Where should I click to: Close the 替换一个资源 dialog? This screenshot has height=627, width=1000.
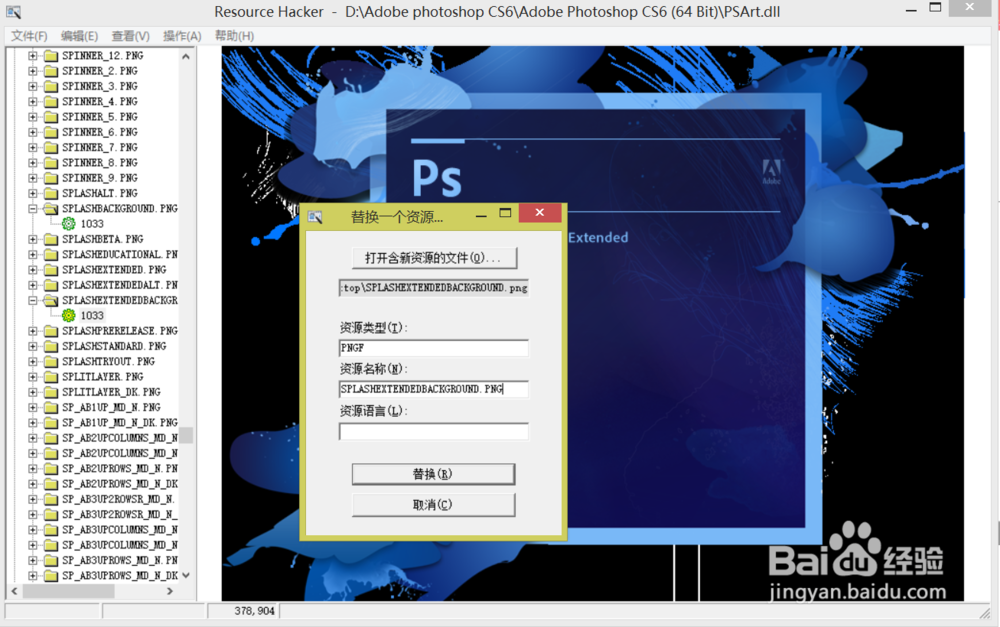coord(540,212)
